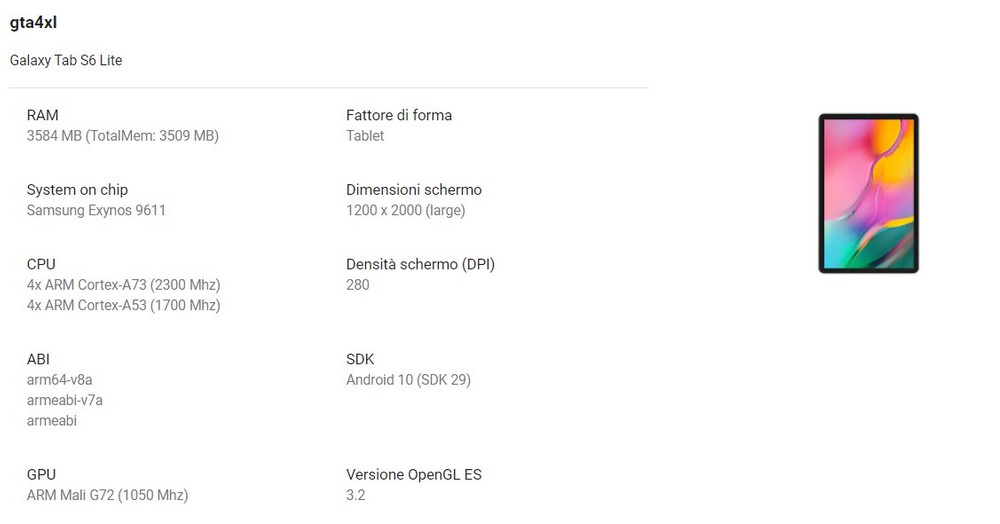The height and width of the screenshot is (524, 1000).
Task: Click the arm64-v8a ABI entry
Action: pyautogui.click(x=59, y=380)
